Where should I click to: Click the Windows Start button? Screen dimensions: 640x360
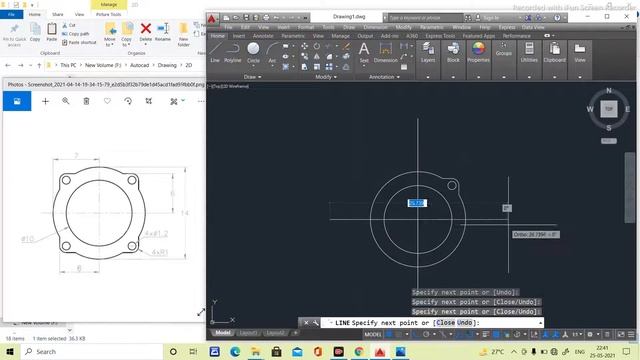[10, 351]
